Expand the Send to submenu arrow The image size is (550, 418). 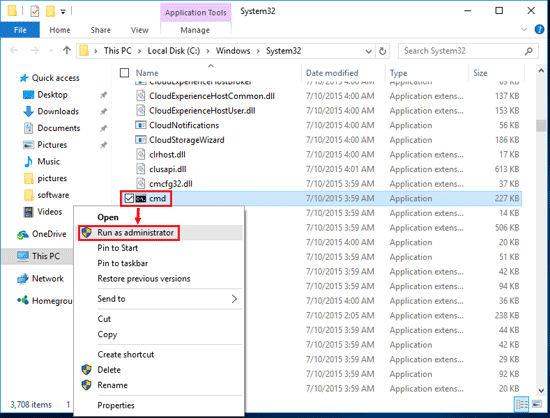234,299
